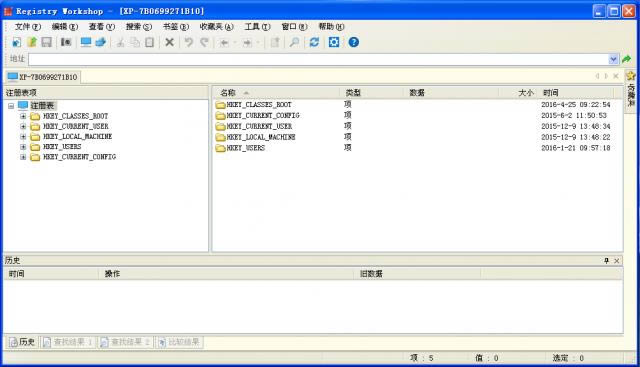Click the 时间 column header in the key list
The width and height of the screenshot is (640, 367).
coord(576,93)
